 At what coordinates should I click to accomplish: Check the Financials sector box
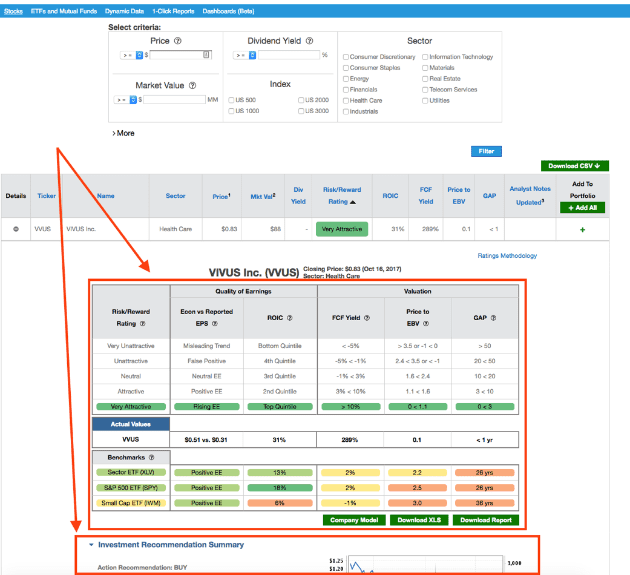pyautogui.click(x=346, y=90)
